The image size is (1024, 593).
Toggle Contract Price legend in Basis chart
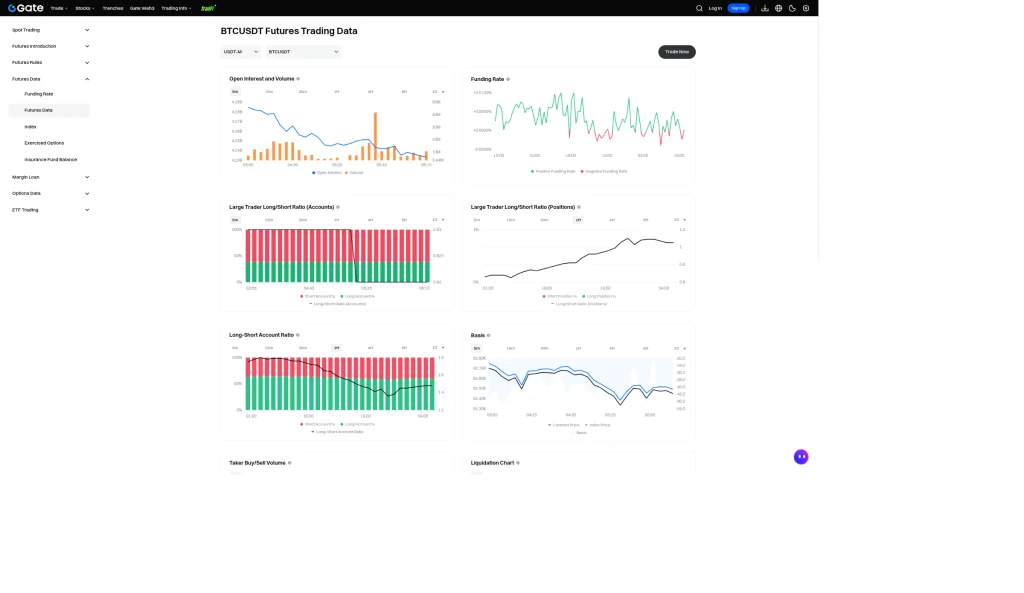pos(564,425)
